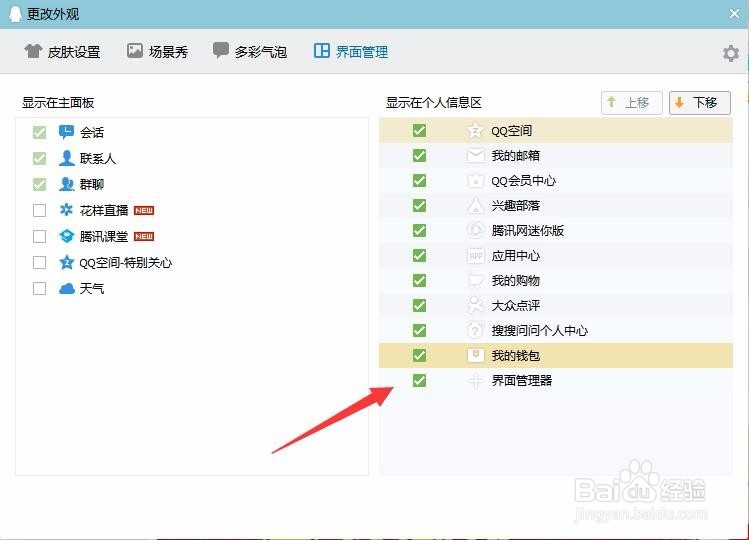Click the 会话 chat bubble icon

(x=66, y=132)
